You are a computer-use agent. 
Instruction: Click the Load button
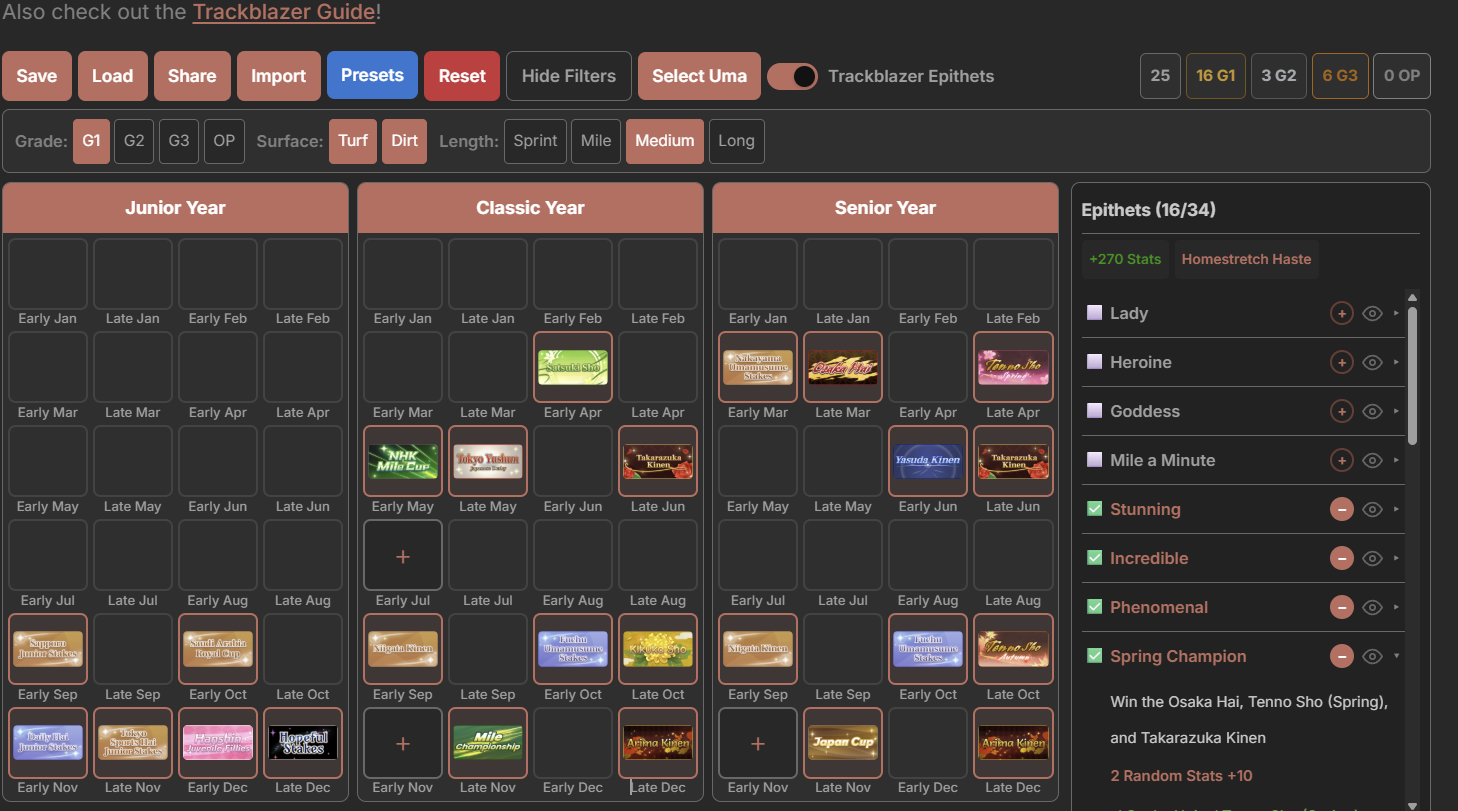[113, 76]
